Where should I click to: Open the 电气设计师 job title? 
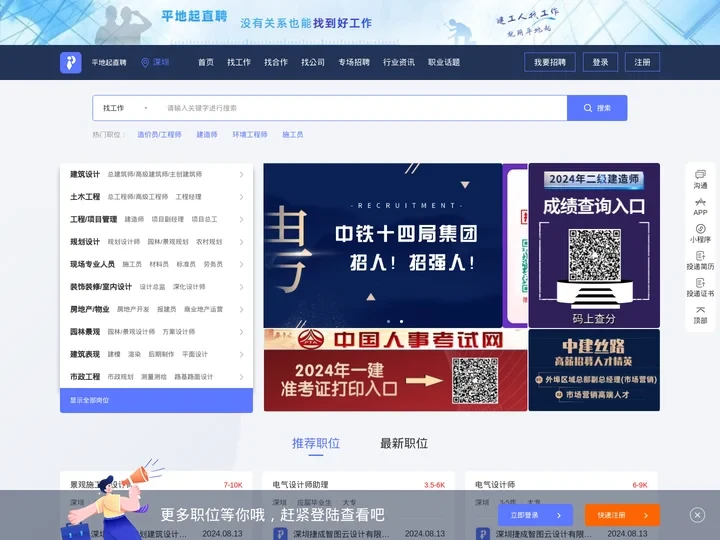pyautogui.click(x=495, y=484)
